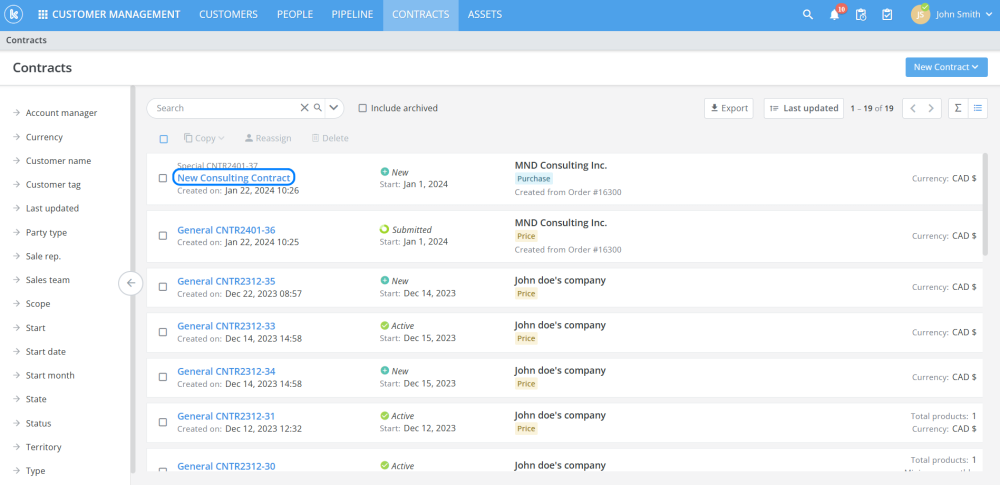Open the New Consulting Contract link

point(233,178)
